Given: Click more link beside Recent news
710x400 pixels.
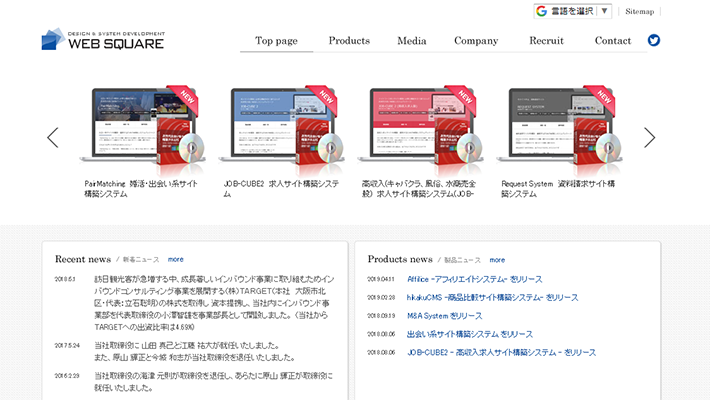Looking at the screenshot, I should (176, 260).
